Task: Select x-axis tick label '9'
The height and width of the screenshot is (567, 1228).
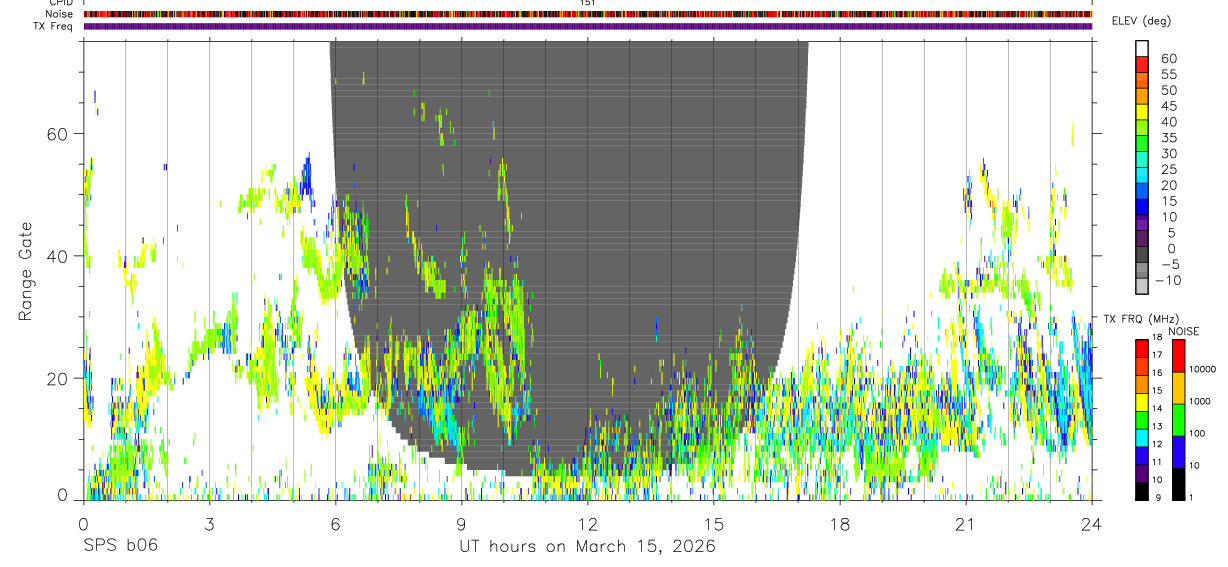Action: point(461,525)
